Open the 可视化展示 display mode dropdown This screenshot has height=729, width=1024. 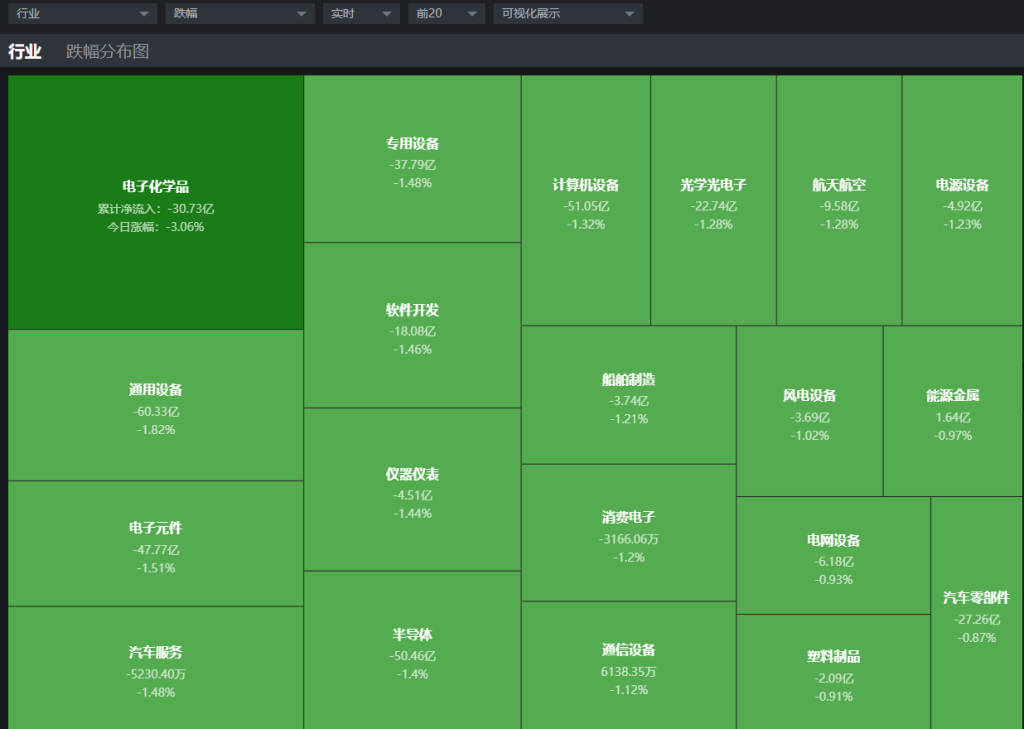click(x=567, y=14)
